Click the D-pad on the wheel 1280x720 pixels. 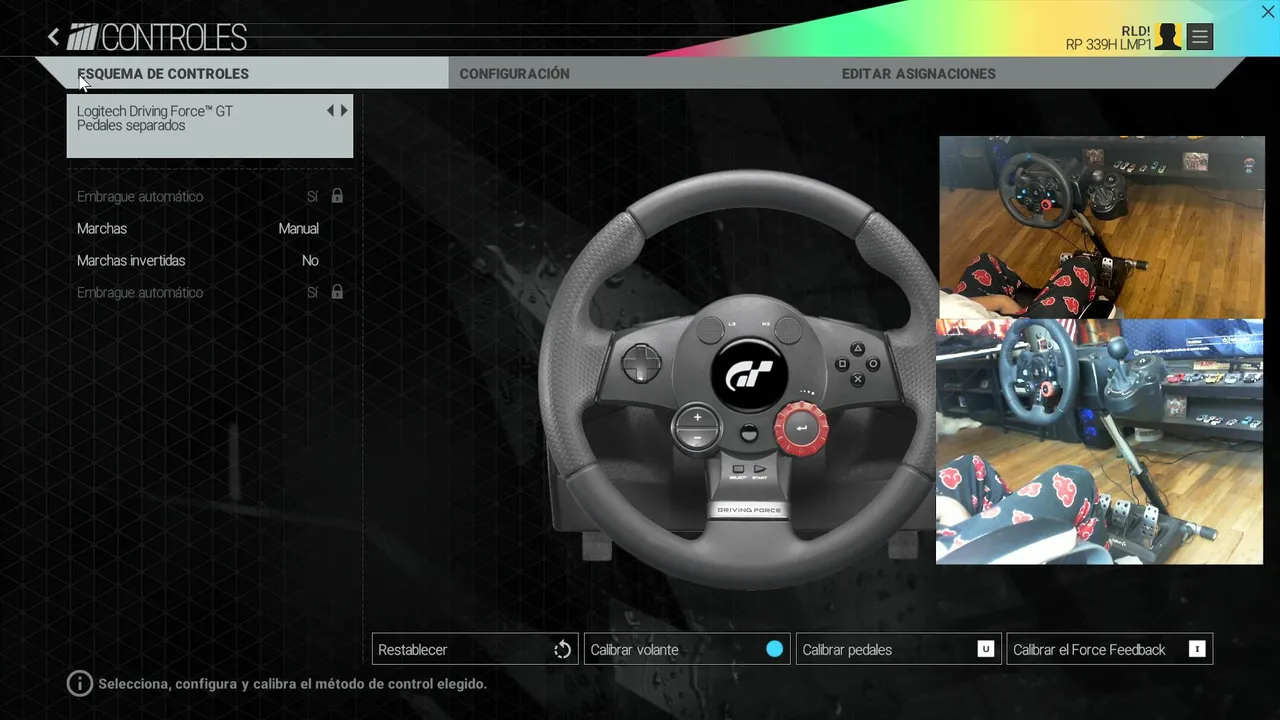pos(641,363)
